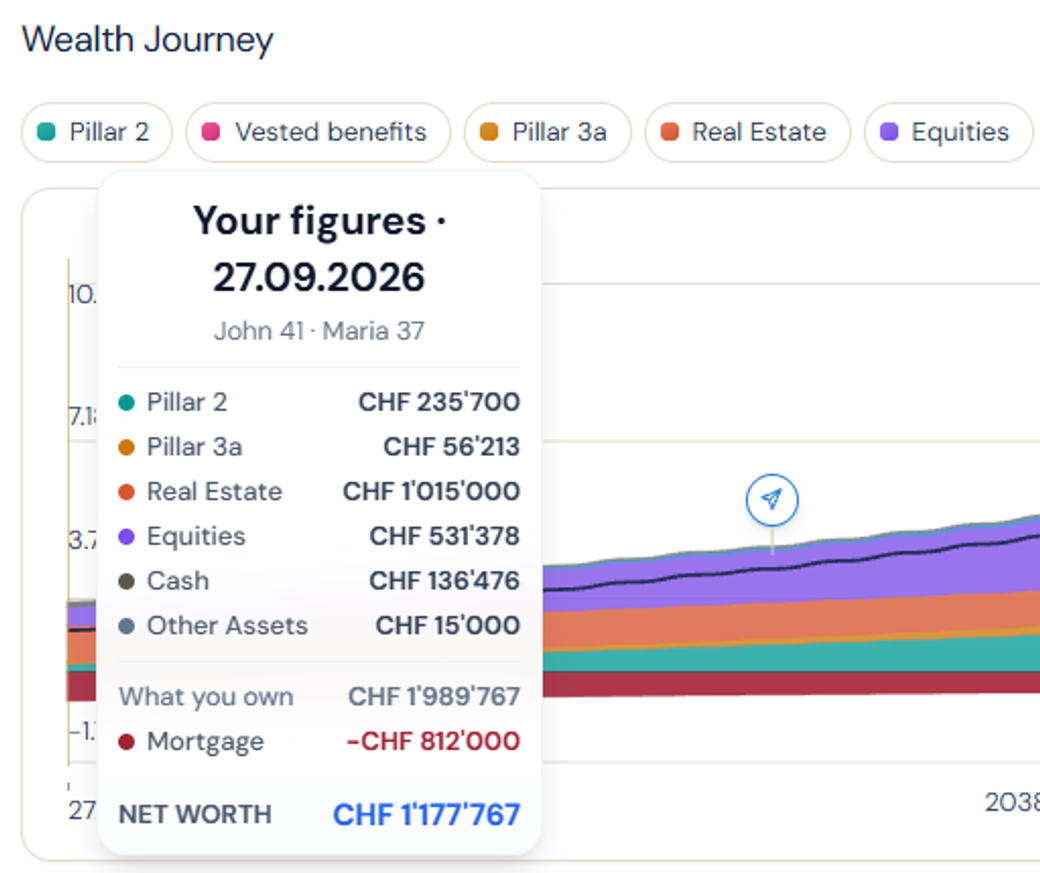This screenshot has height=873, width=1040.
Task: Toggle the Pillar 2 legend chip
Action: [x=97, y=132]
